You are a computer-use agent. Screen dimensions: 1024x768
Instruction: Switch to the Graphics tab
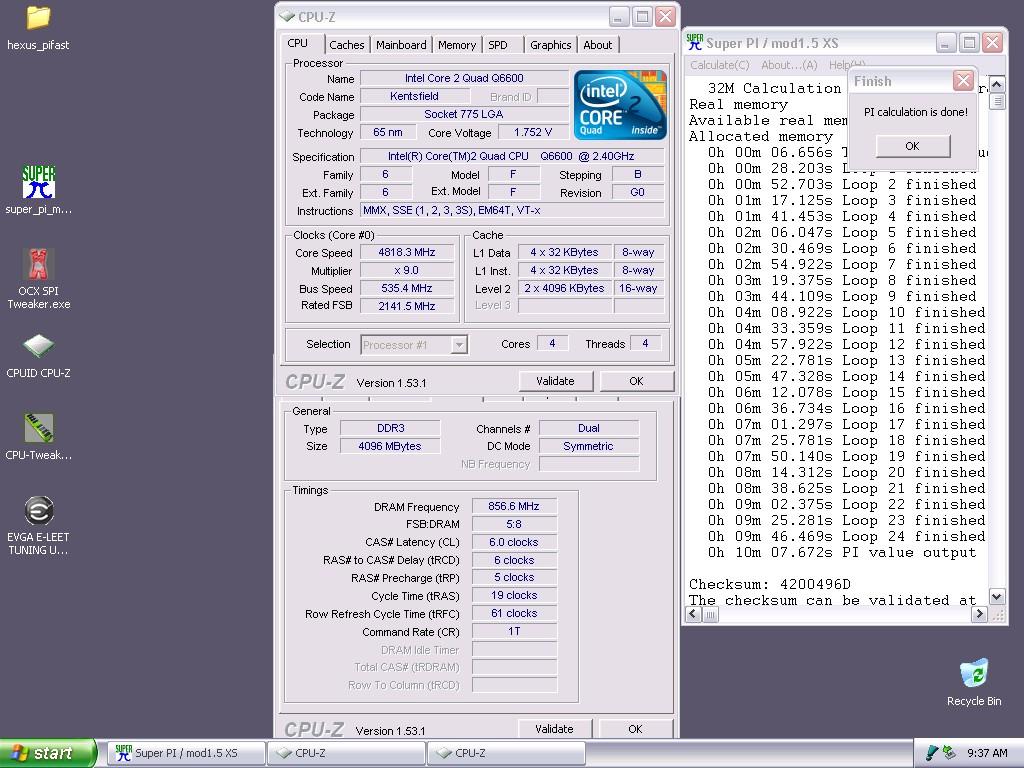point(551,45)
